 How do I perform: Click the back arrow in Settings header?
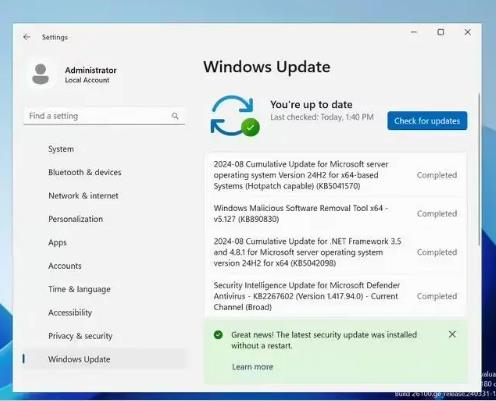coord(27,37)
